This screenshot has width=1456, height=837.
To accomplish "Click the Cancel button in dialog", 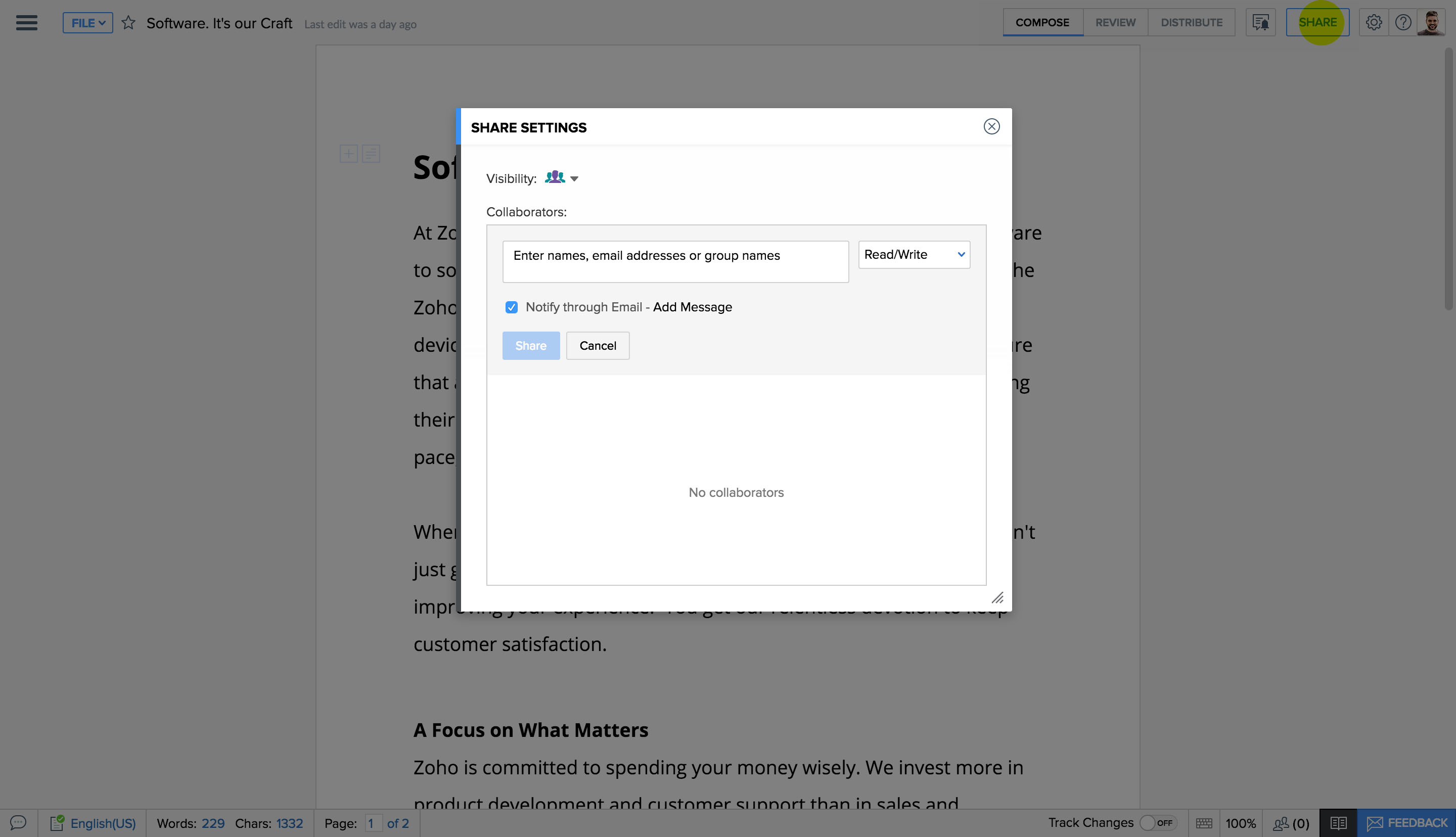I will tap(597, 346).
